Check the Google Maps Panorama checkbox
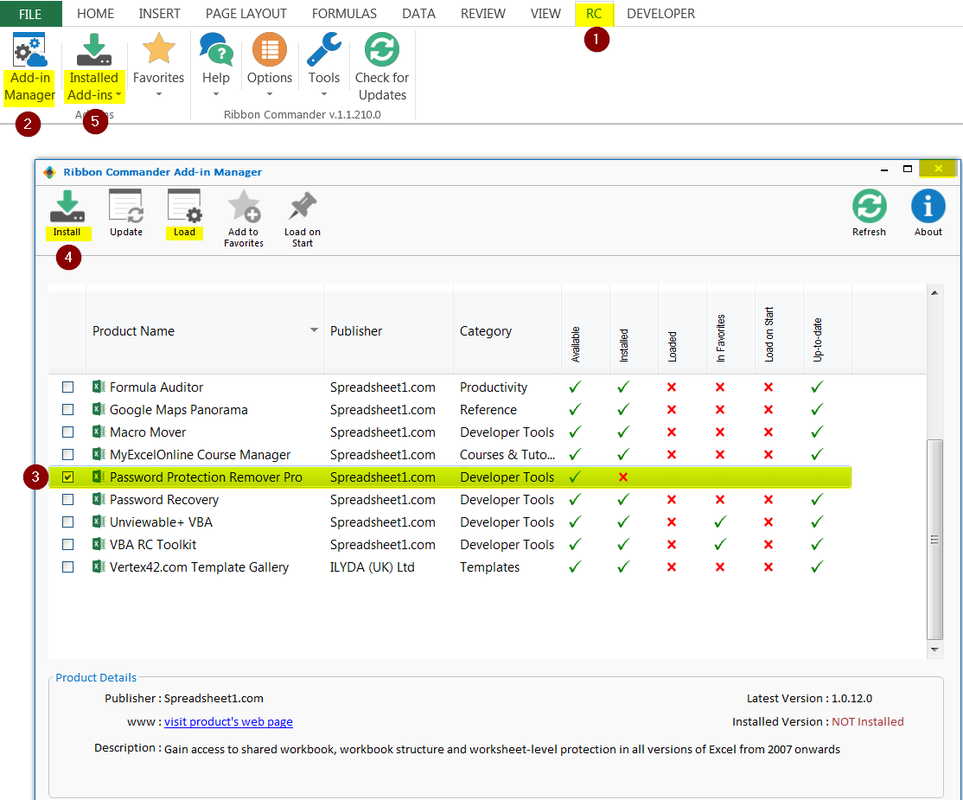 68,410
